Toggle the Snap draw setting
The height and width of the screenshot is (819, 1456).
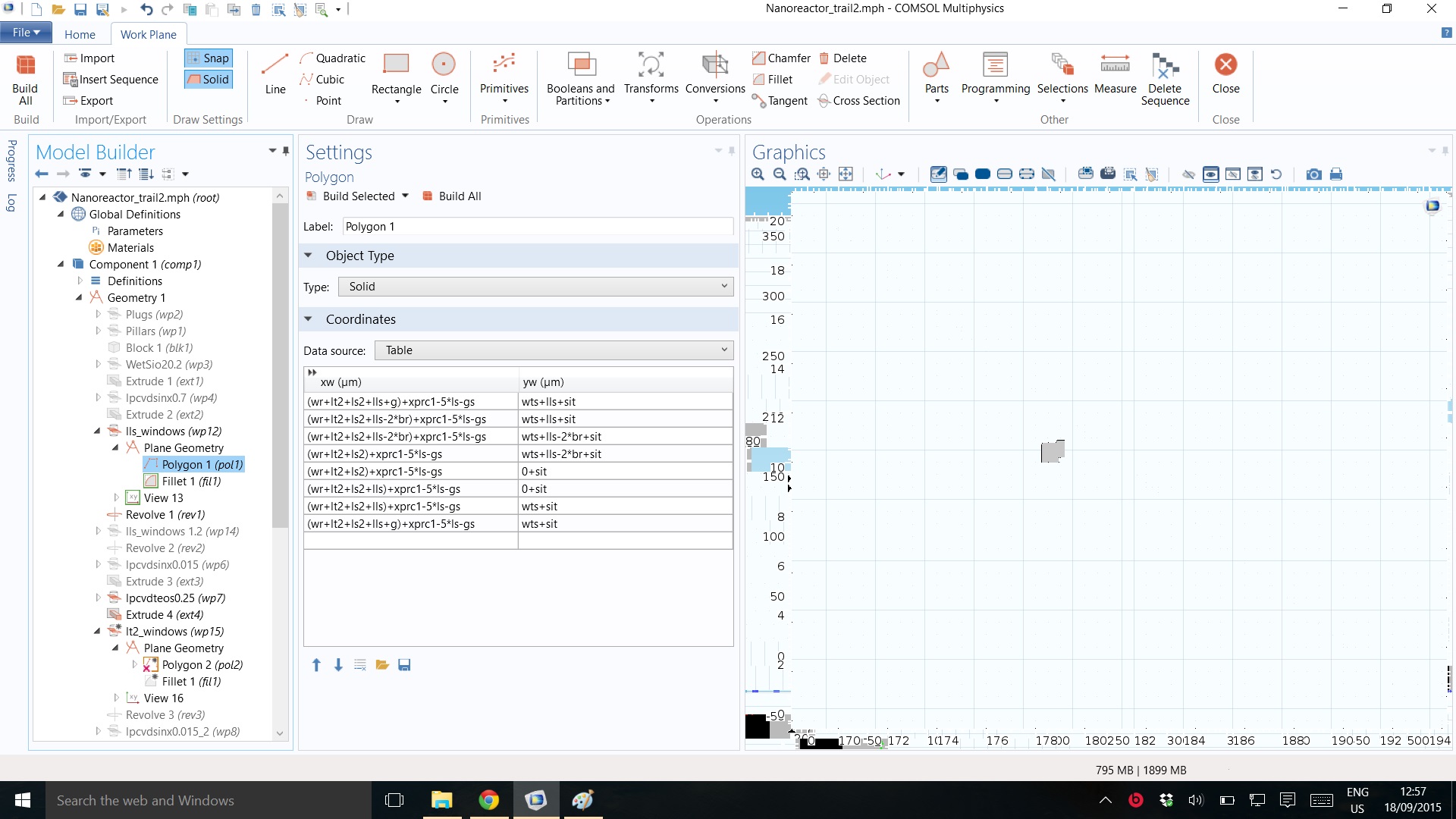(x=209, y=58)
